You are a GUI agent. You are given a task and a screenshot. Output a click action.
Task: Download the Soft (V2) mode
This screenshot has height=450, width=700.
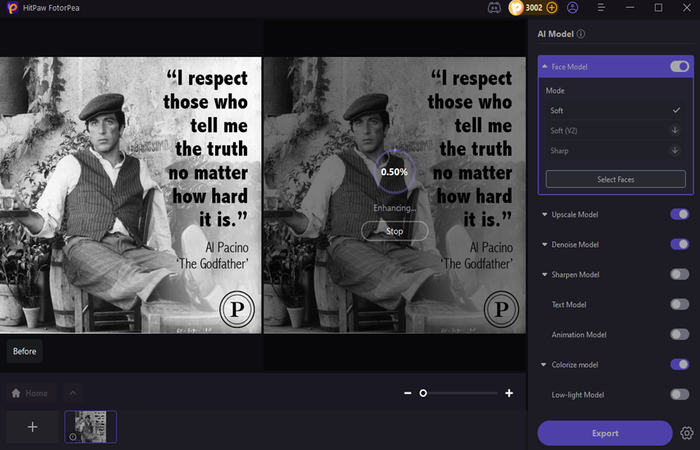(675, 130)
